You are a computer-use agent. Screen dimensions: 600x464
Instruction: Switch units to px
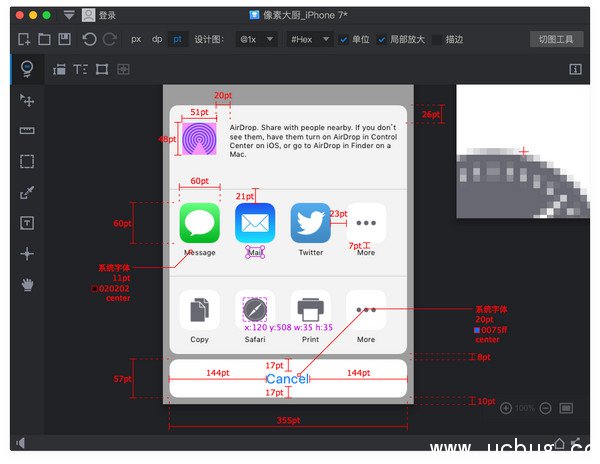tap(136, 39)
